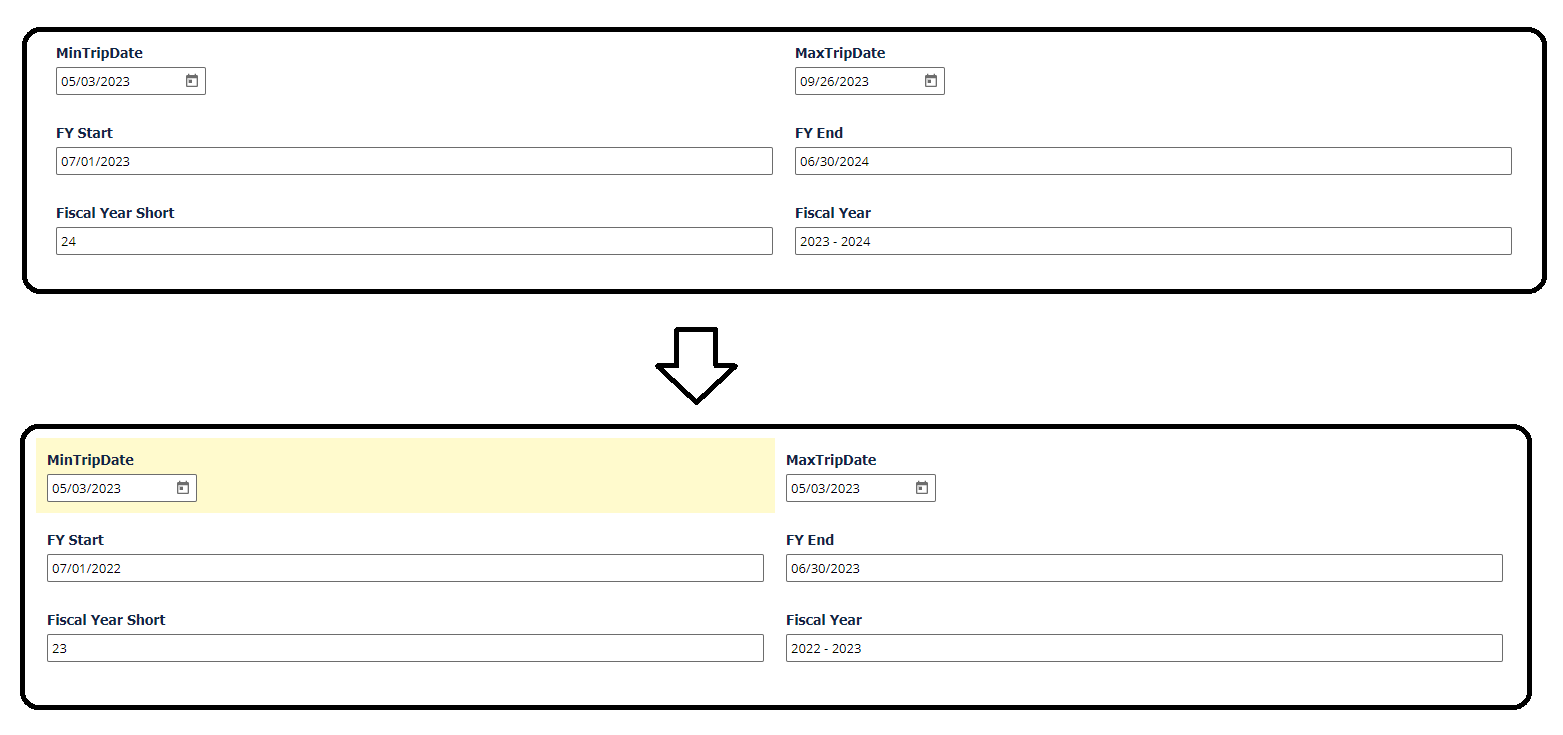Select the FY Start field with 07/01/2023

[x=414, y=161]
